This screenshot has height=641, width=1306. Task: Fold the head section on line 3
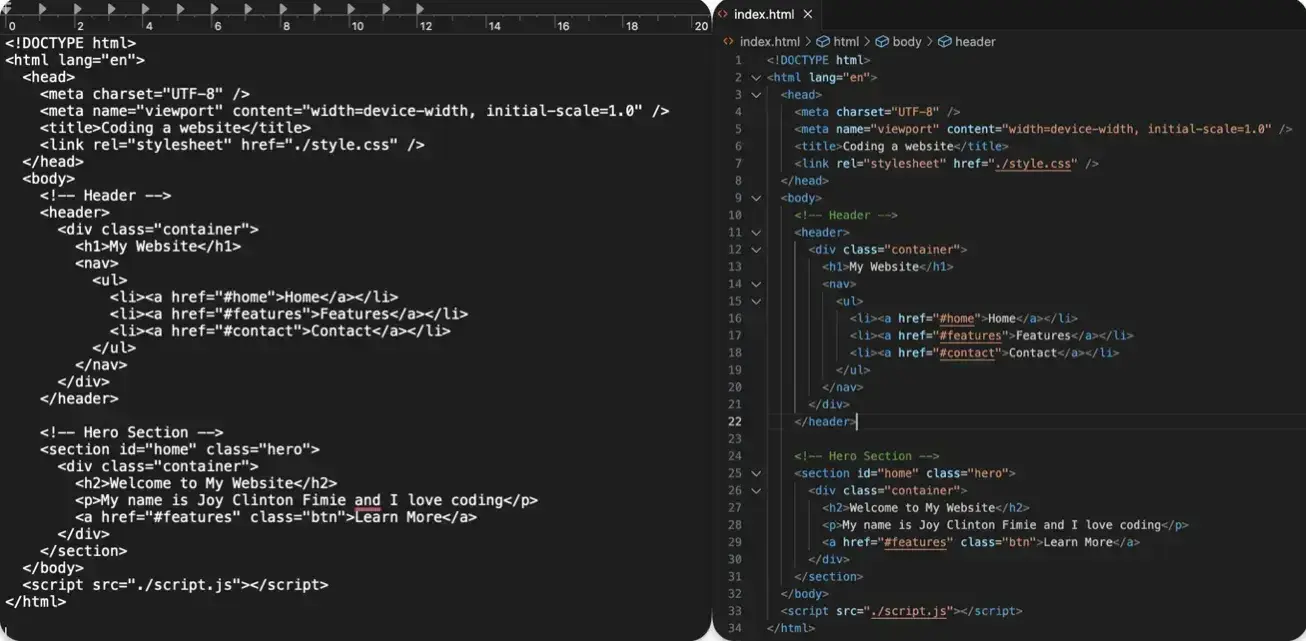pos(756,95)
